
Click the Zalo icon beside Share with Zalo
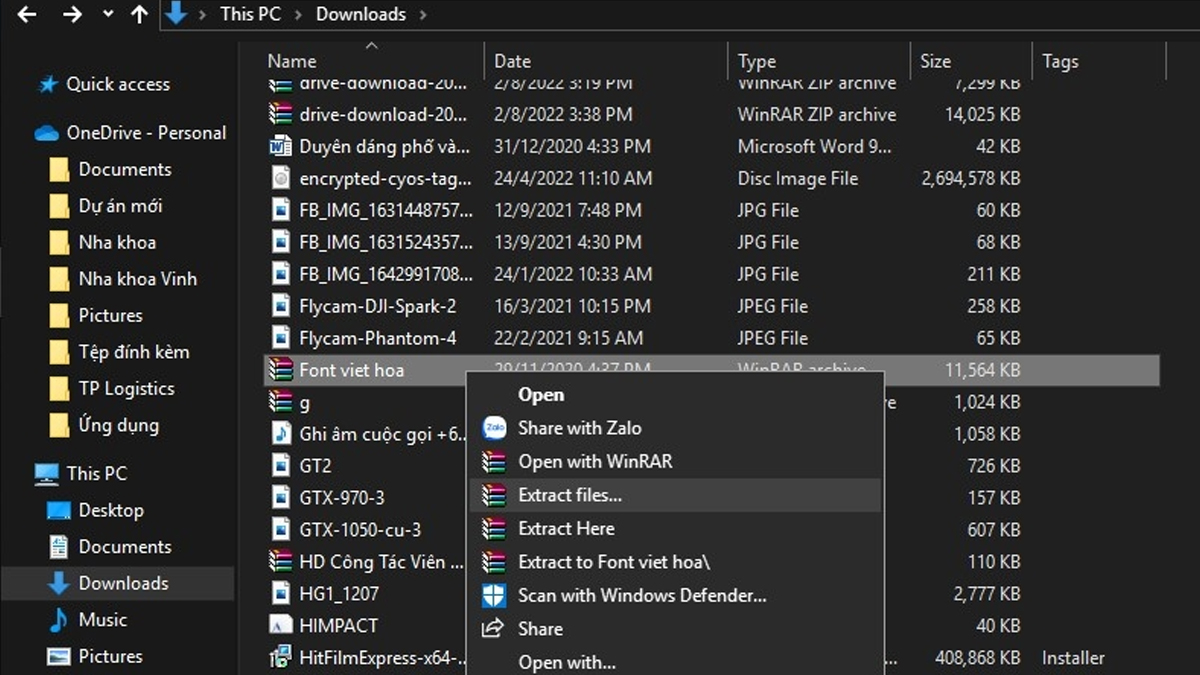pos(493,428)
